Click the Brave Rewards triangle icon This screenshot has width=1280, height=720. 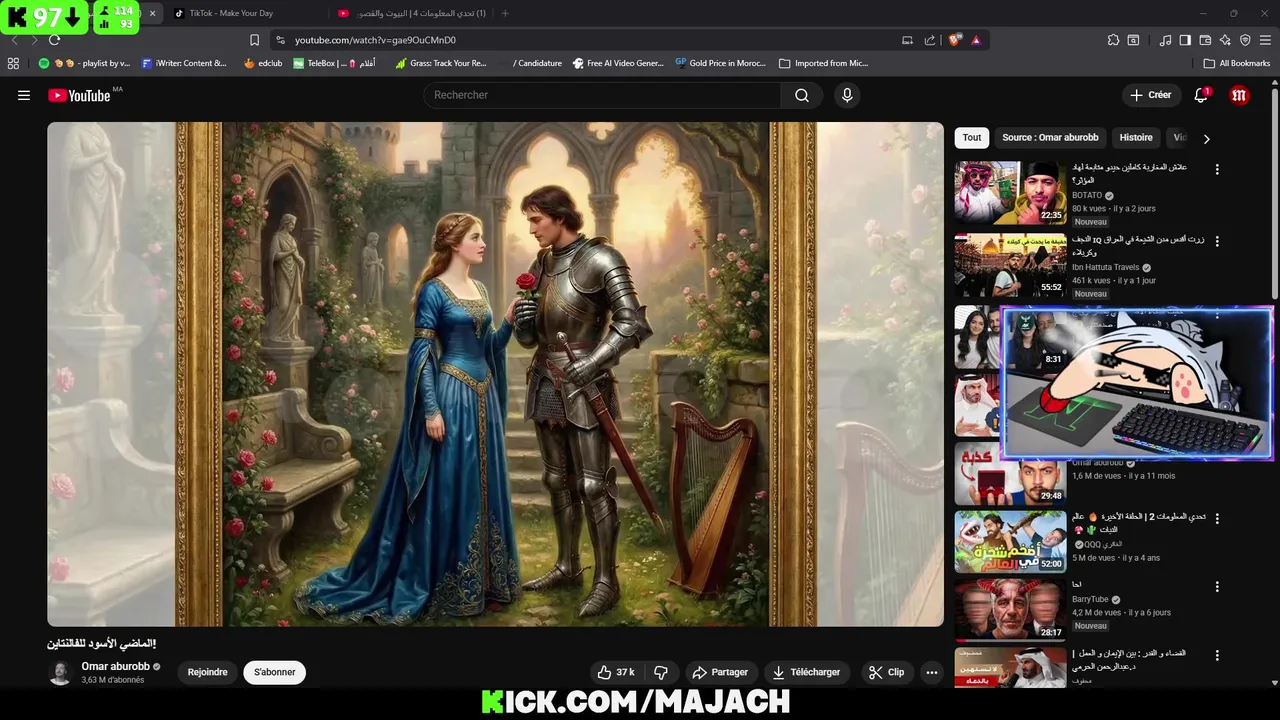click(x=976, y=40)
